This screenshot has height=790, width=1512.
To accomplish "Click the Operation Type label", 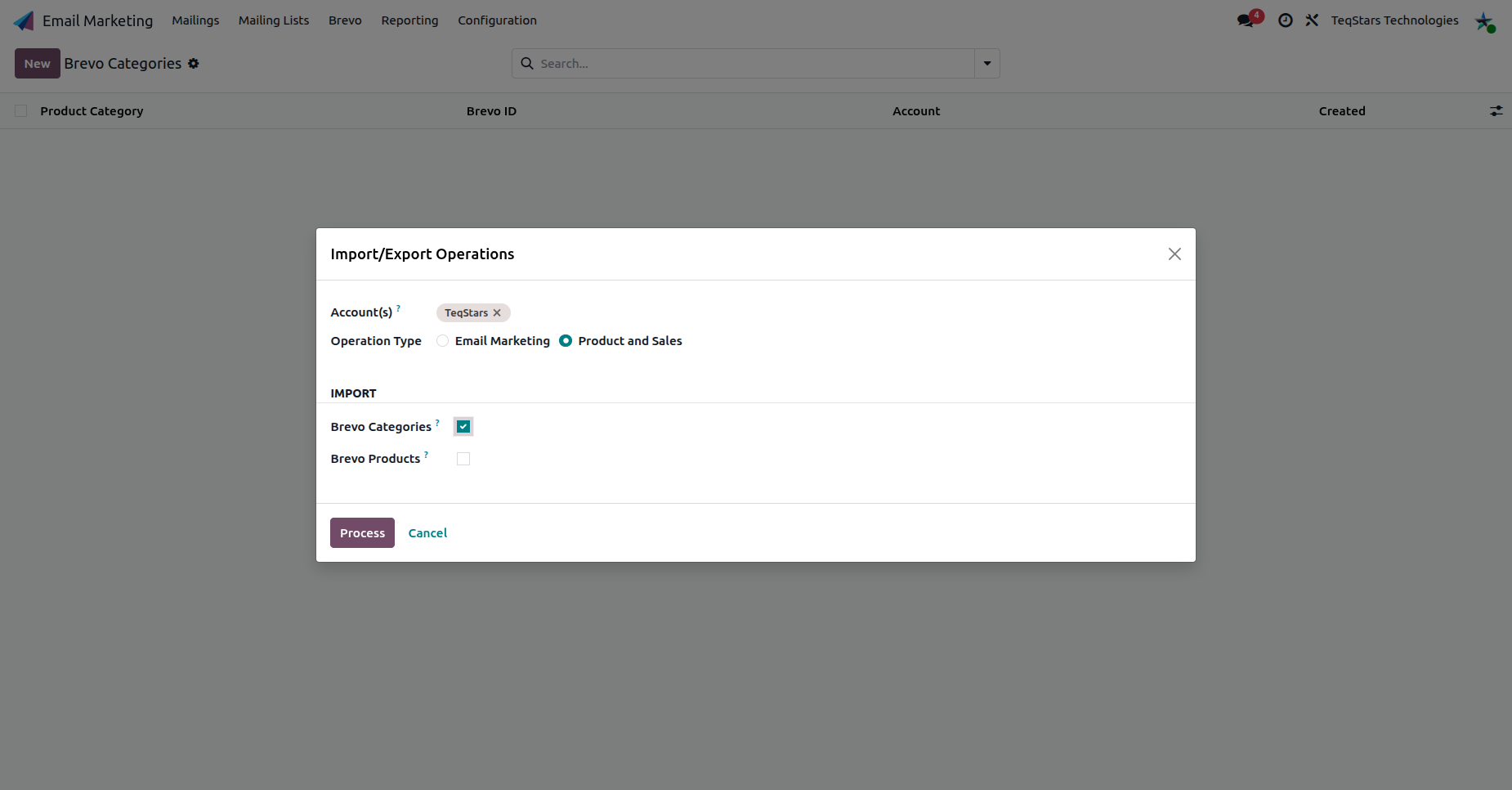I will coord(376,341).
